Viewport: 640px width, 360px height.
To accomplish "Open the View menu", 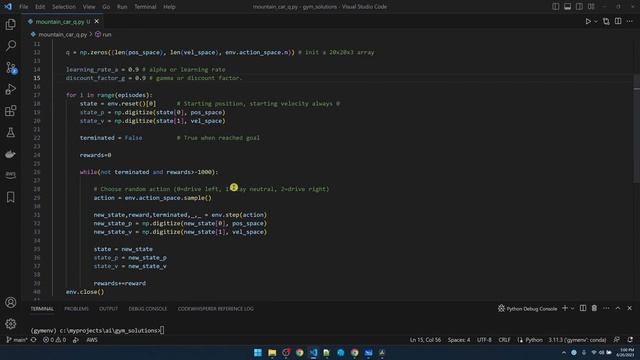I will [x=89, y=7].
